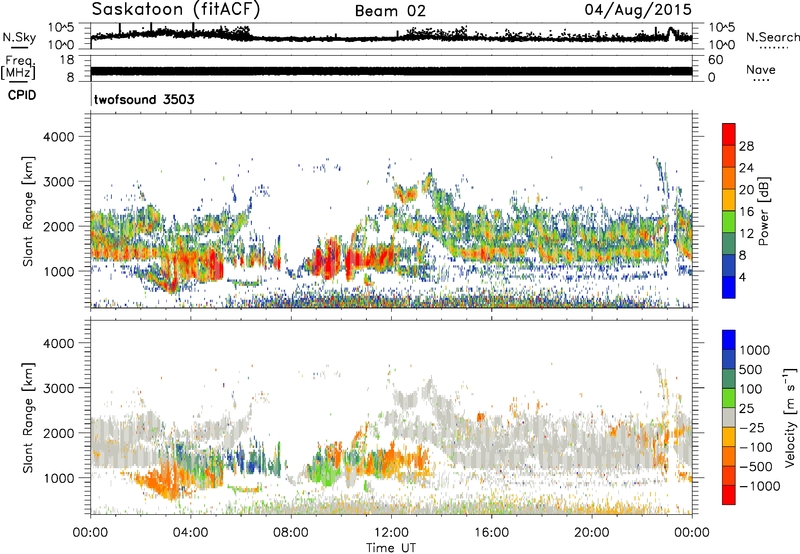
Task: Click the CPID row label
Action: click(x=21, y=95)
